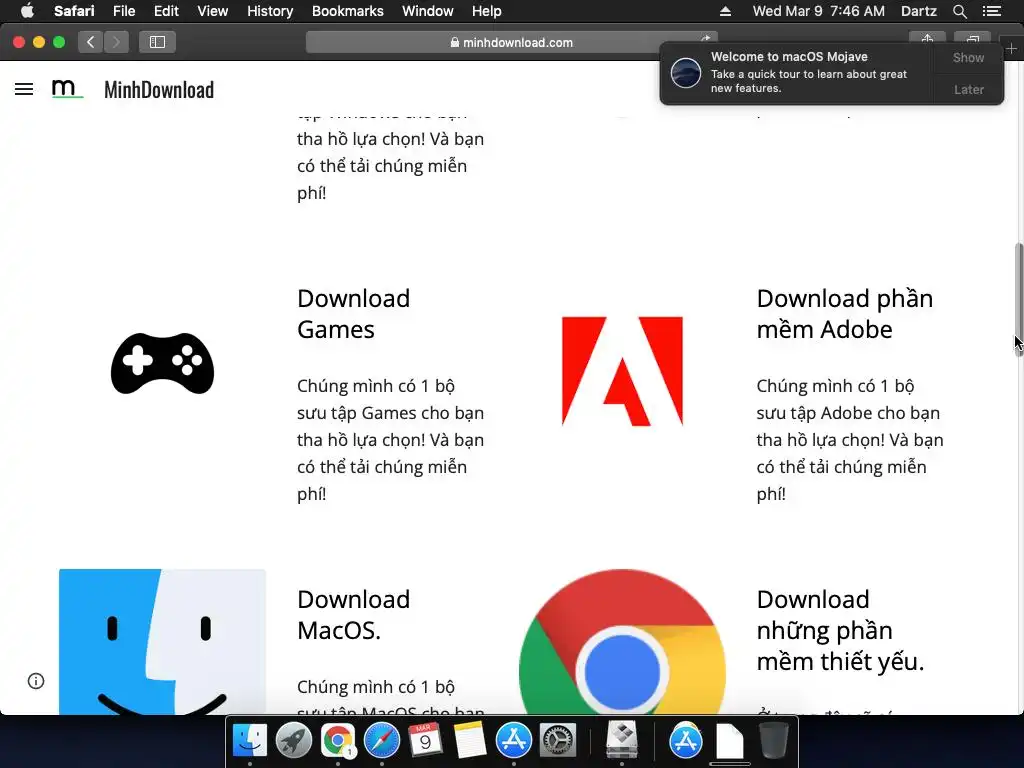Open the Window menu
Image resolution: width=1024 pixels, height=768 pixels.
427,11
